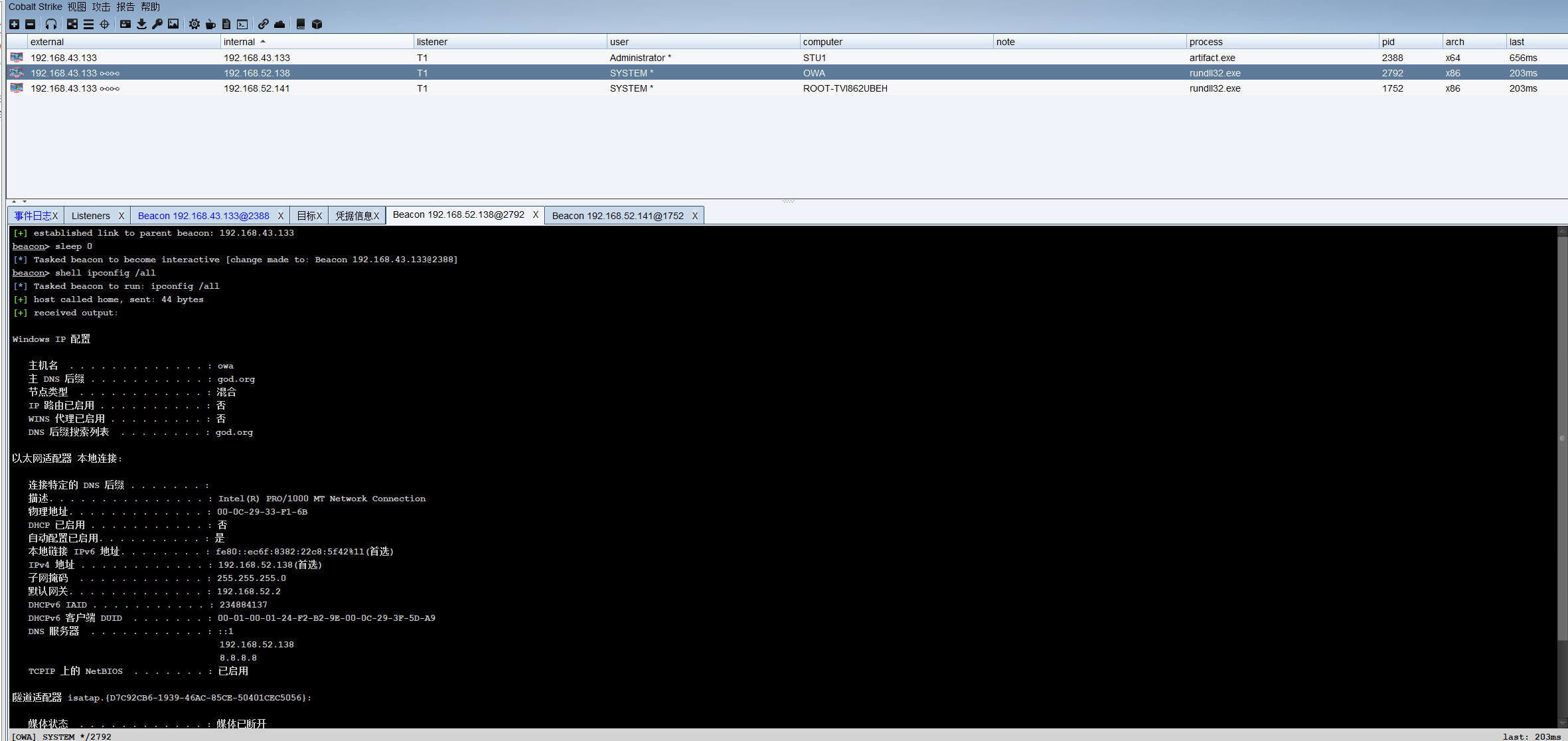Viewport: 1568px width, 741px height.
Task: Click the external column header
Action: point(47,42)
